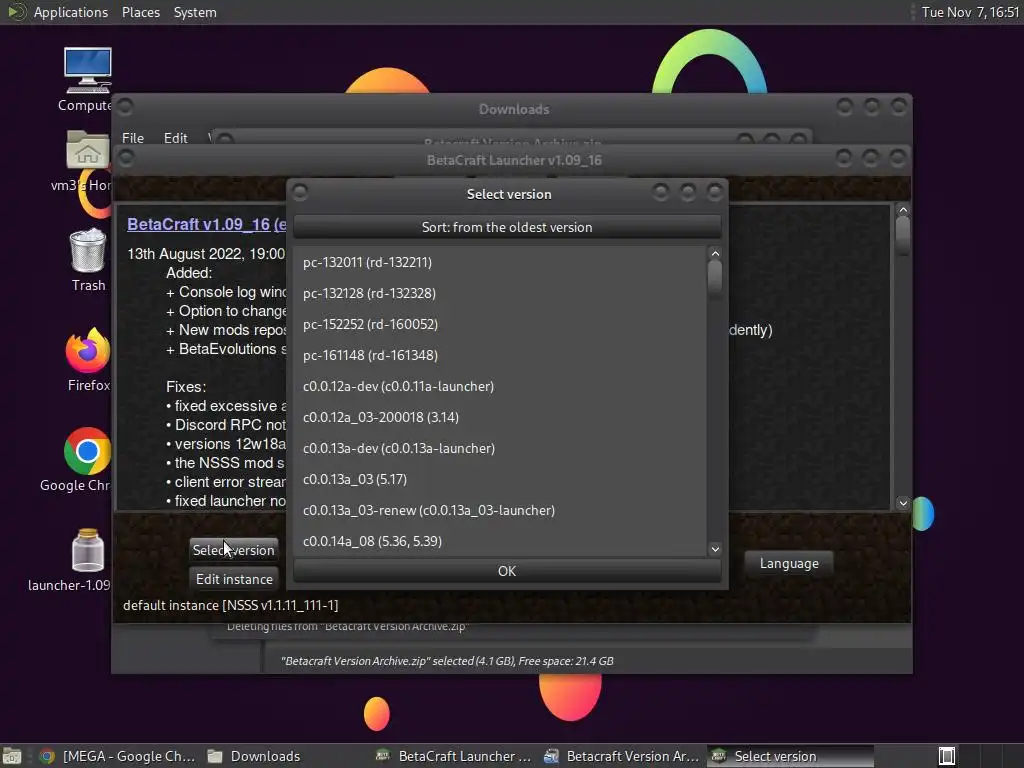Image resolution: width=1024 pixels, height=768 pixels.
Task: Click version list scroll-down arrow
Action: [715, 549]
